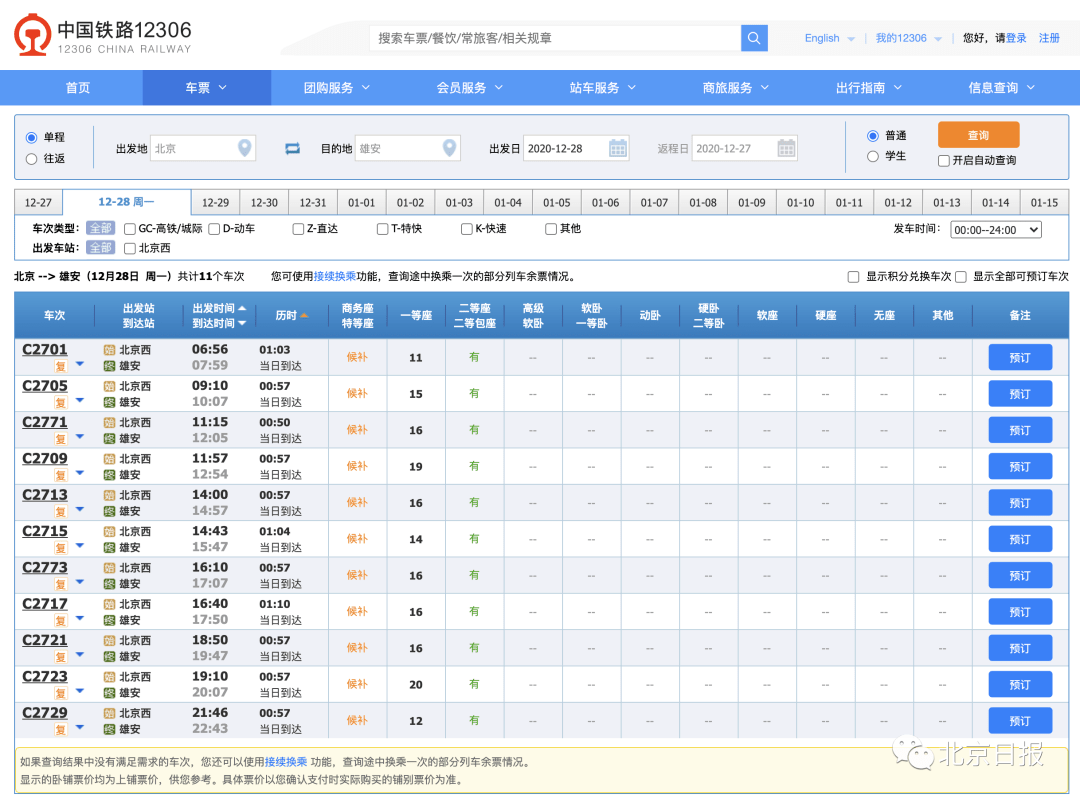Click the blue search magnifier icon

coord(754,37)
